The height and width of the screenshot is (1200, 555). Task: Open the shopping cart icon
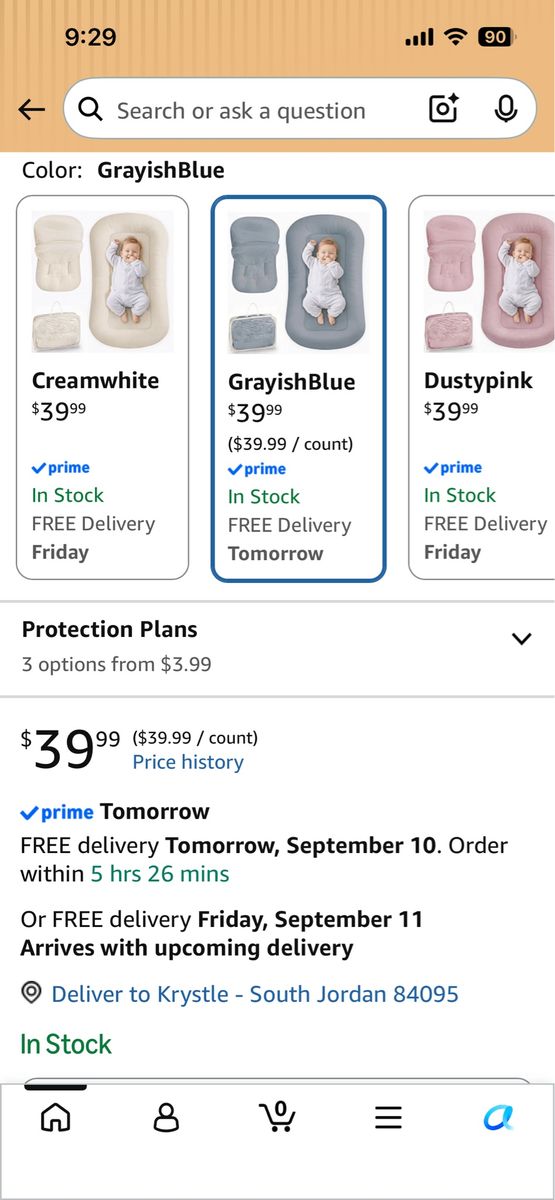point(277,1115)
